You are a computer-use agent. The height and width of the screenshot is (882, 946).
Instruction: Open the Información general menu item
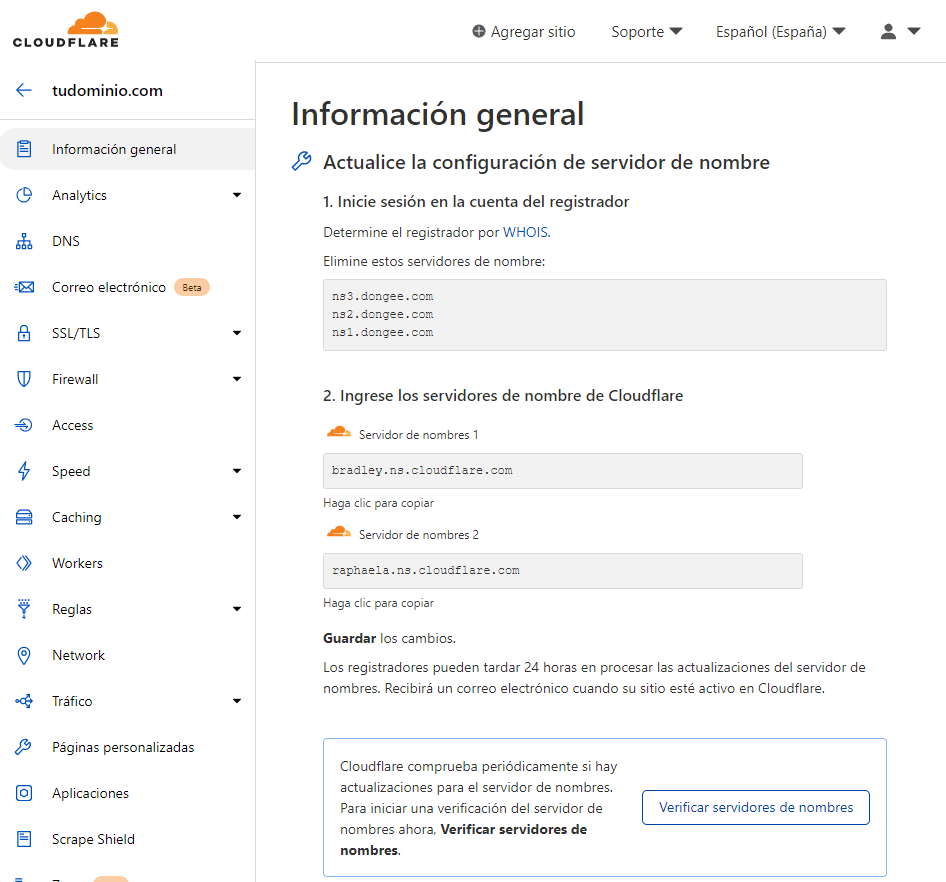coord(127,149)
